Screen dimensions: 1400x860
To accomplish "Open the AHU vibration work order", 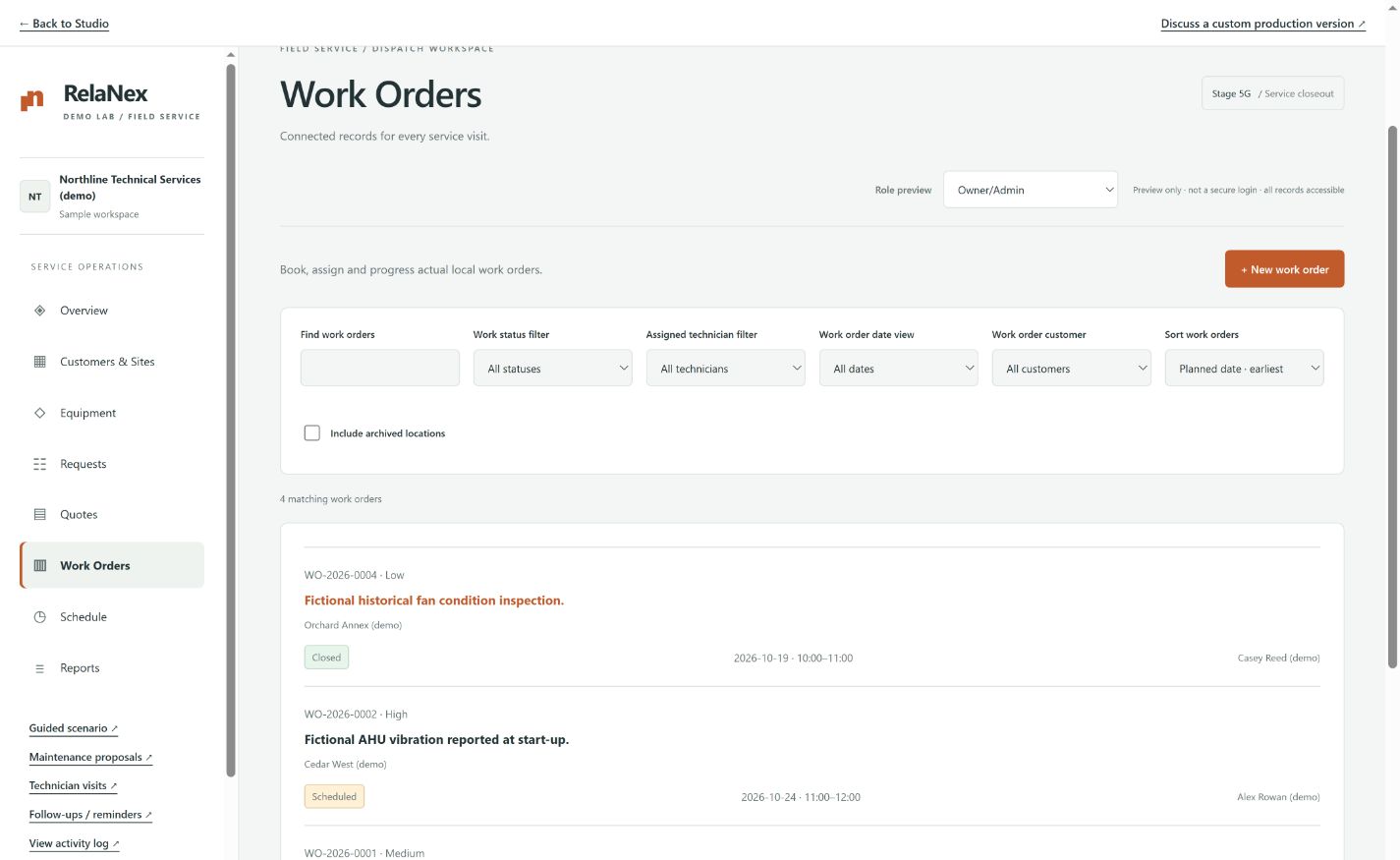I will pos(436,740).
